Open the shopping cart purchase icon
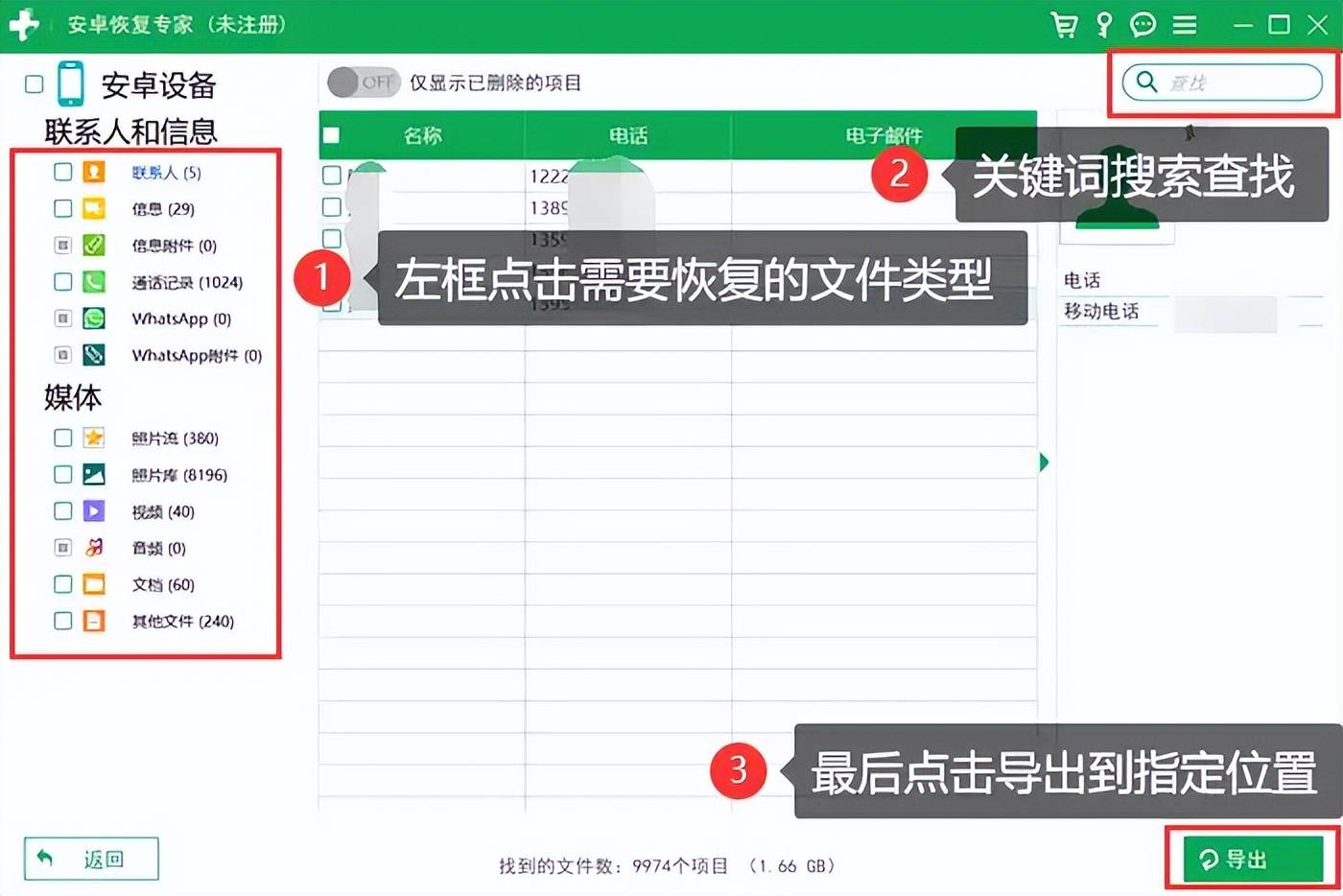This screenshot has height=896, width=1343. click(x=1064, y=24)
